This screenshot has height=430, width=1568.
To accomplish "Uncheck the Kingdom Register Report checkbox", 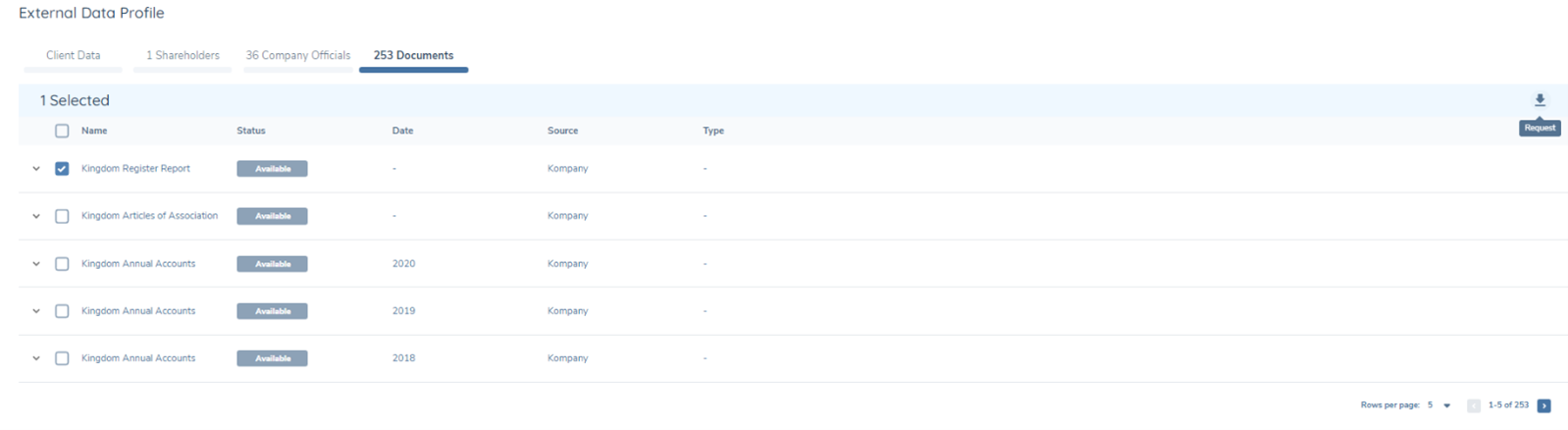I will pyautogui.click(x=62, y=169).
